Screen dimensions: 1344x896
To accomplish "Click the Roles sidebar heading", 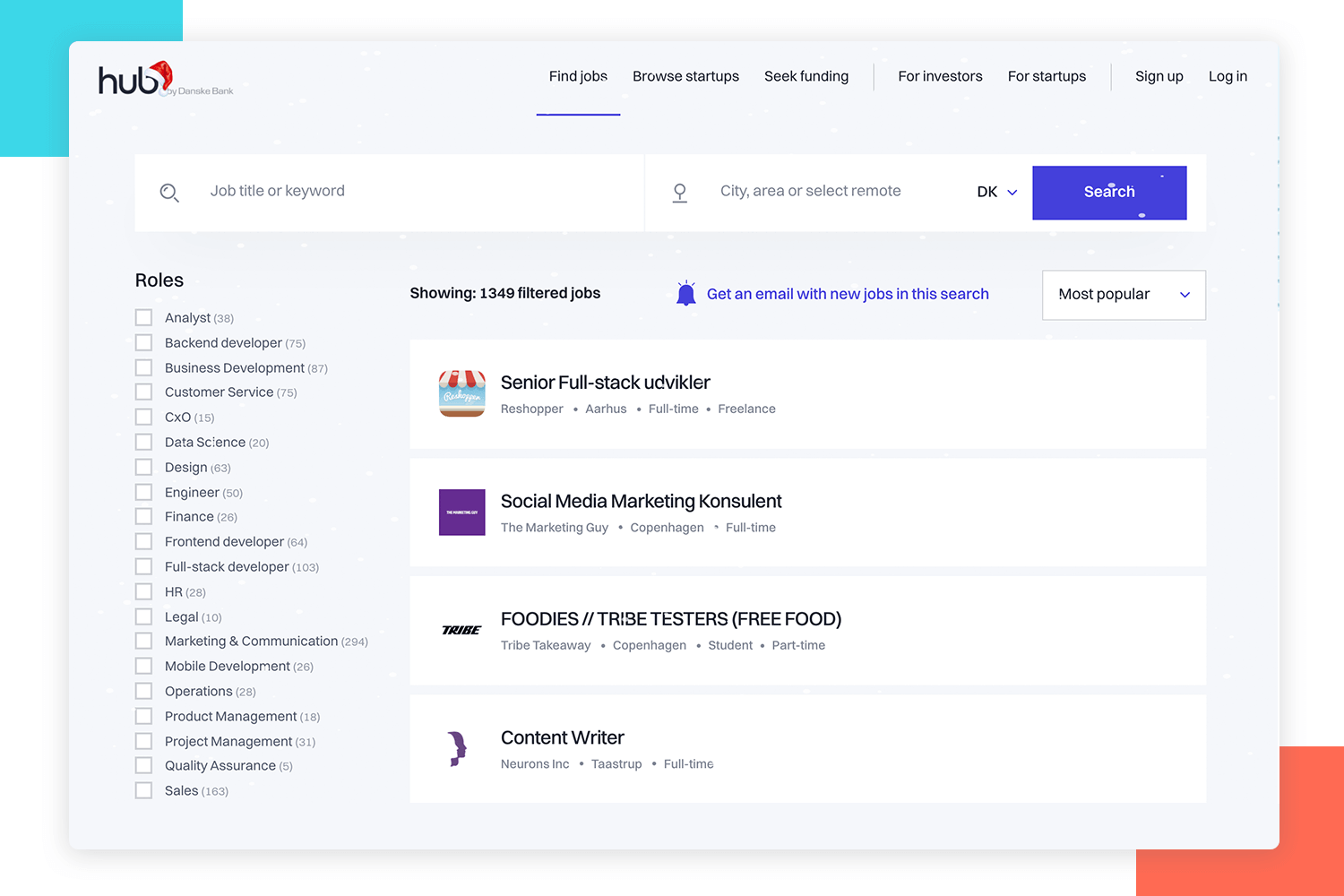I will (x=159, y=280).
